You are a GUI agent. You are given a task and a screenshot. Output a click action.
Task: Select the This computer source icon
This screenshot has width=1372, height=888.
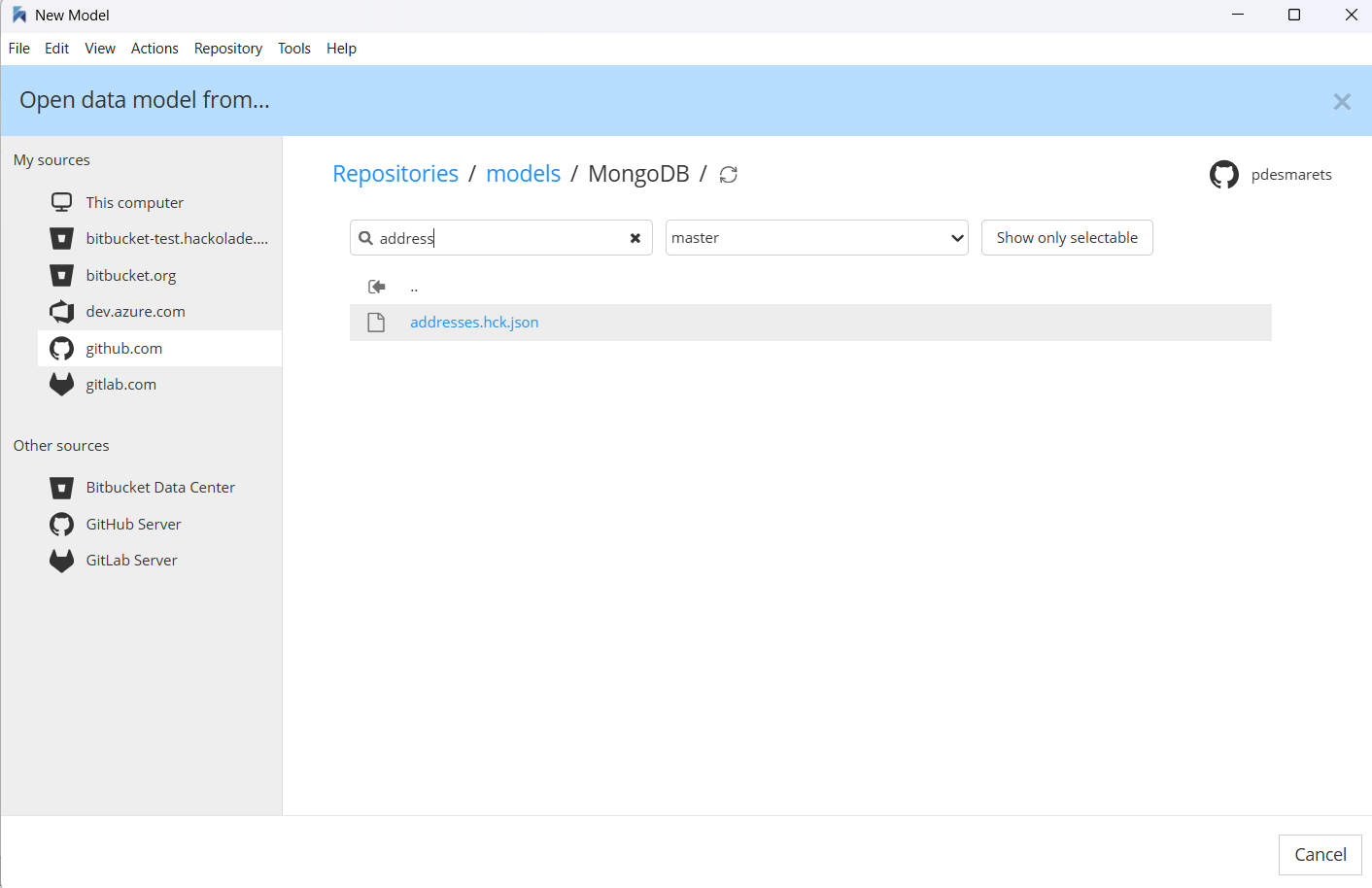61,201
